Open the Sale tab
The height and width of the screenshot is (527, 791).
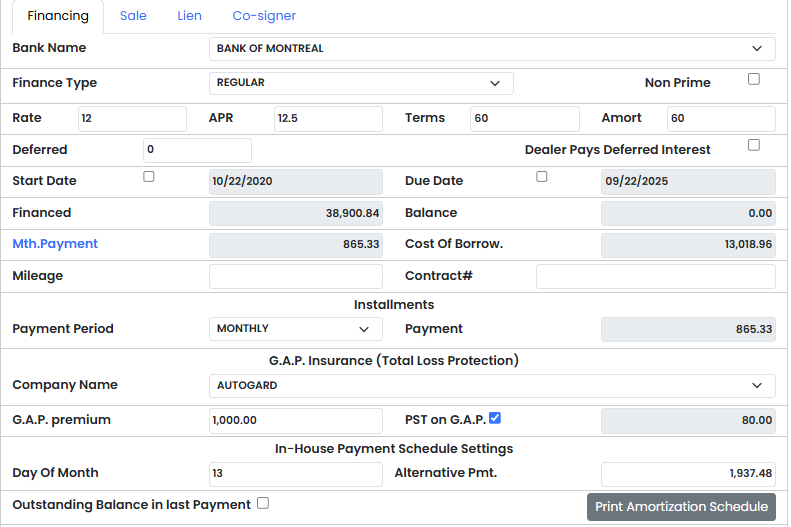click(133, 16)
